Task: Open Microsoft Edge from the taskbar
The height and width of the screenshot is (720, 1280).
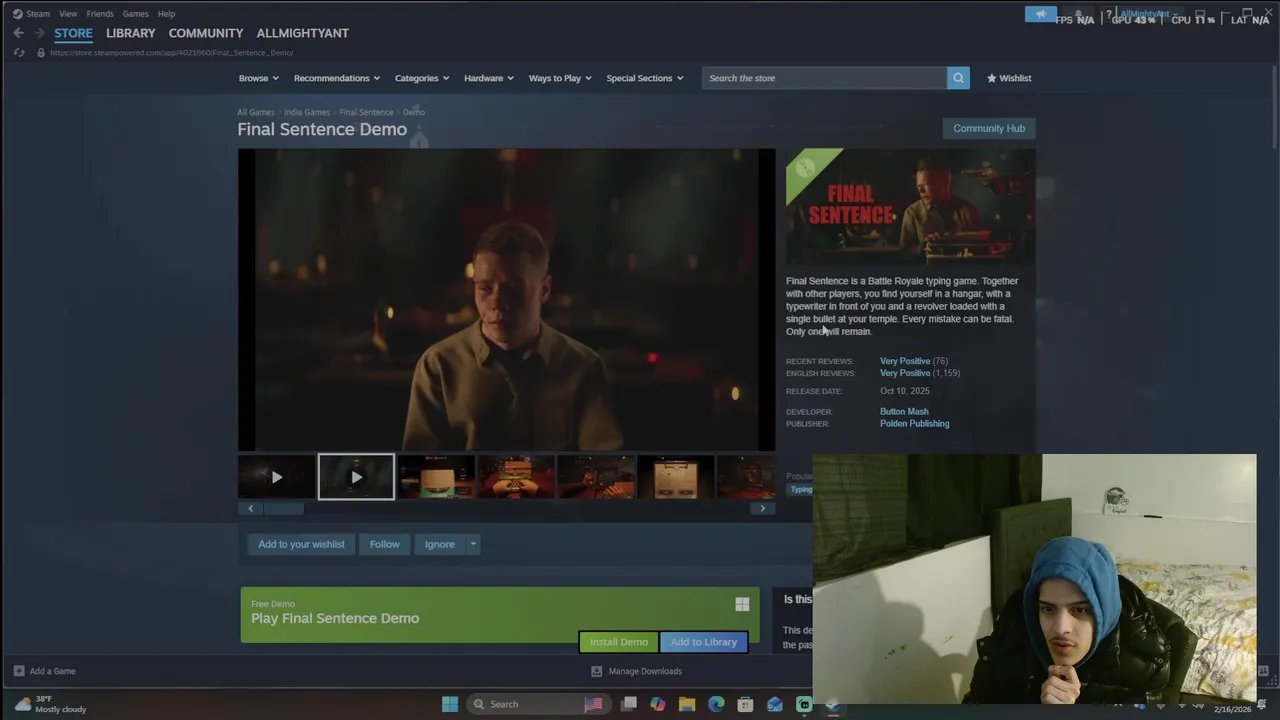Action: pos(716,704)
